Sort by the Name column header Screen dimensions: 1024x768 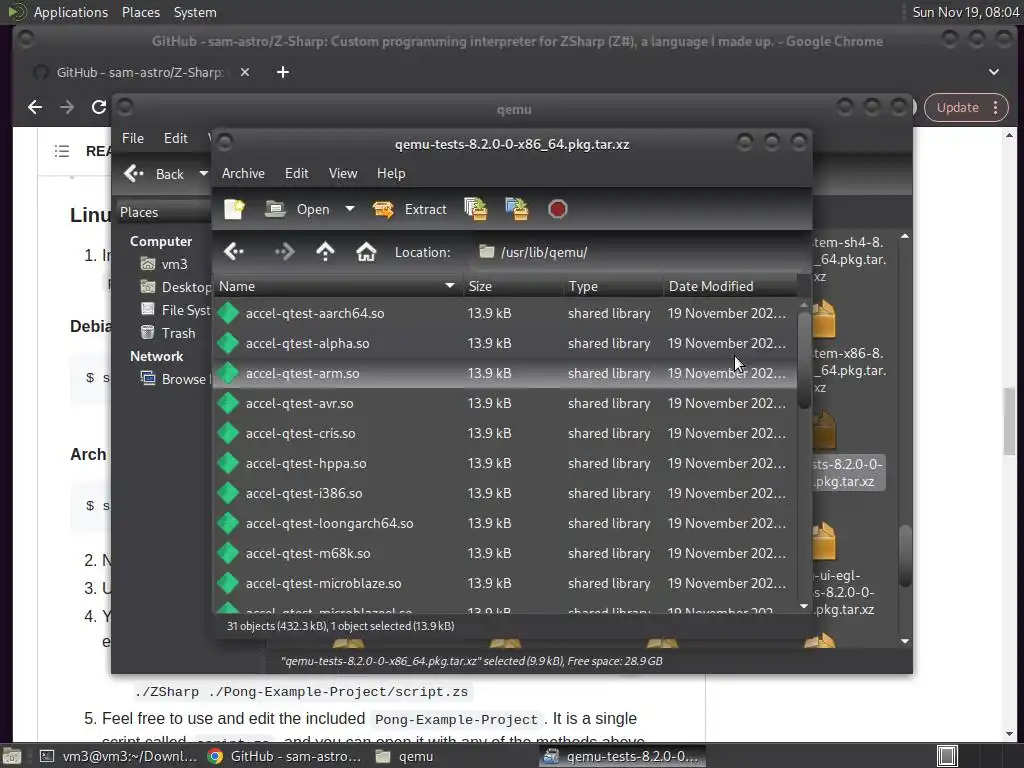[337, 286]
